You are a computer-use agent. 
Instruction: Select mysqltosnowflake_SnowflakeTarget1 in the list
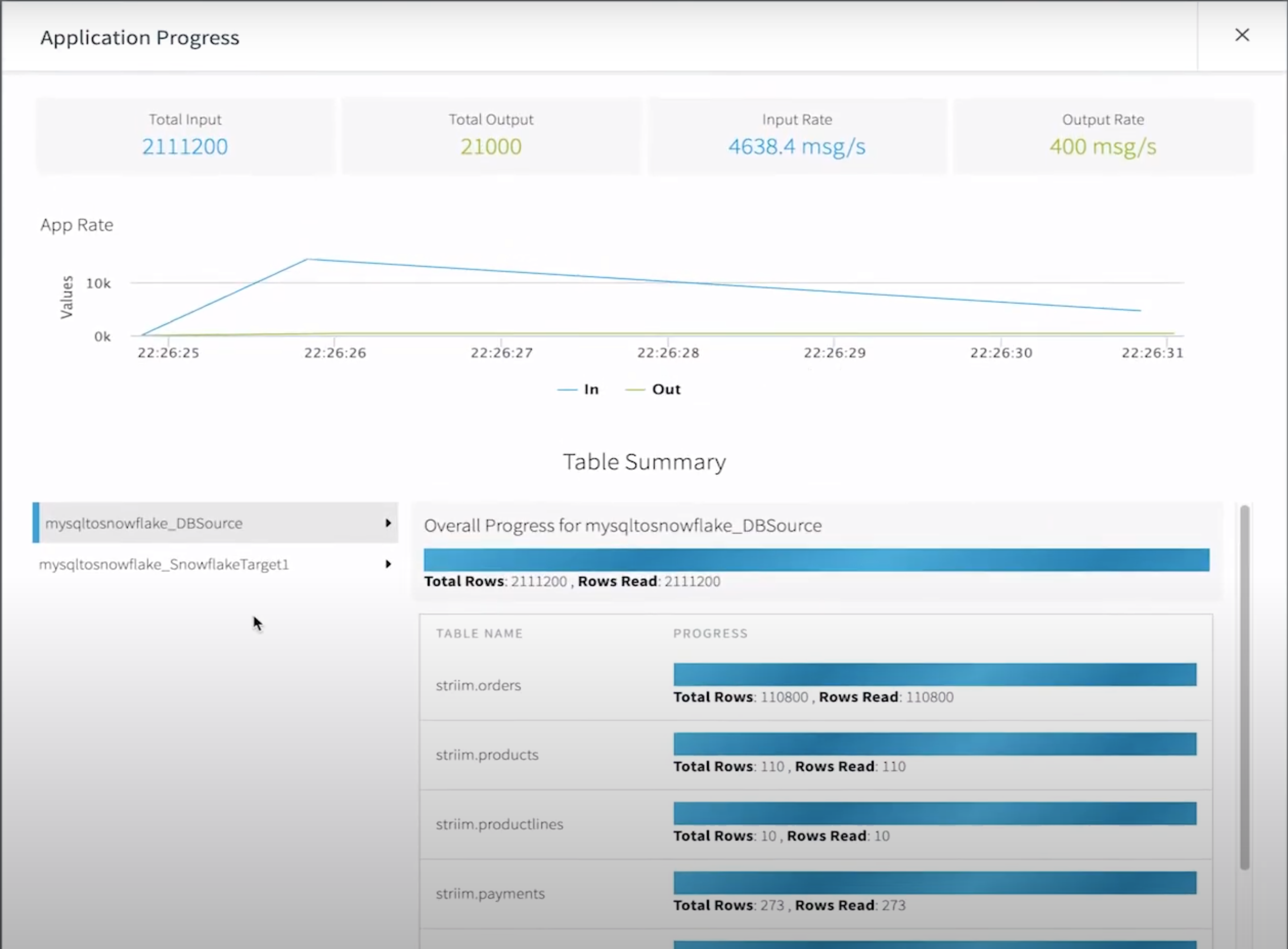point(164,564)
